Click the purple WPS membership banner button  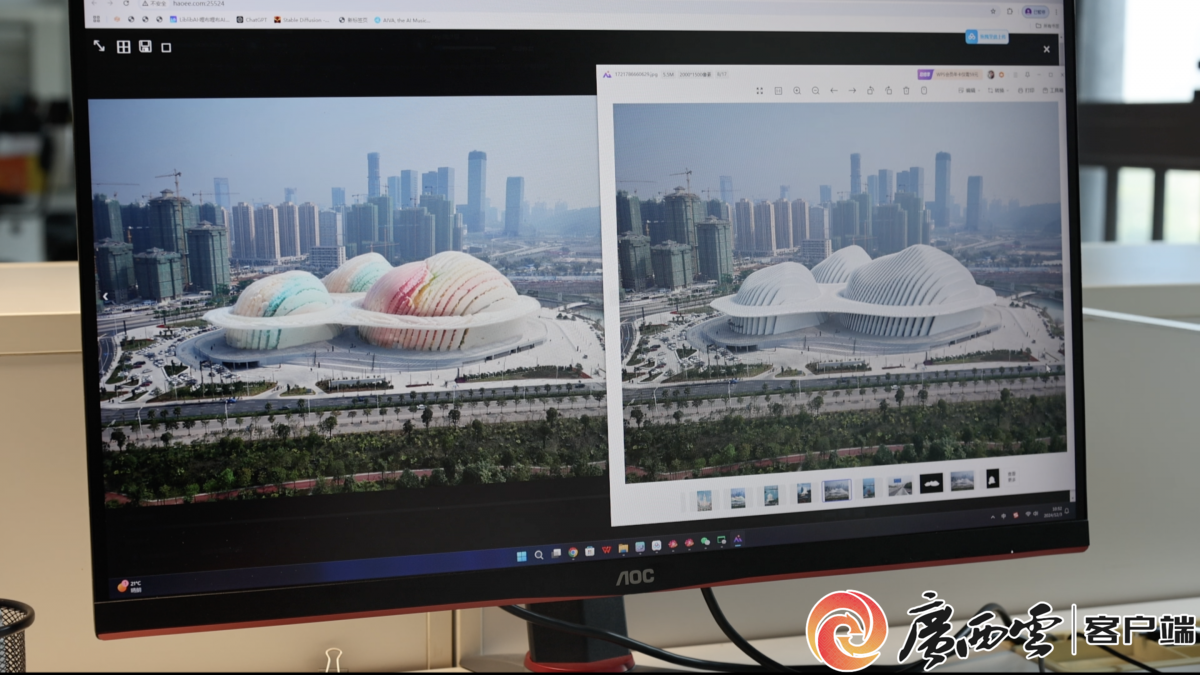click(x=950, y=74)
